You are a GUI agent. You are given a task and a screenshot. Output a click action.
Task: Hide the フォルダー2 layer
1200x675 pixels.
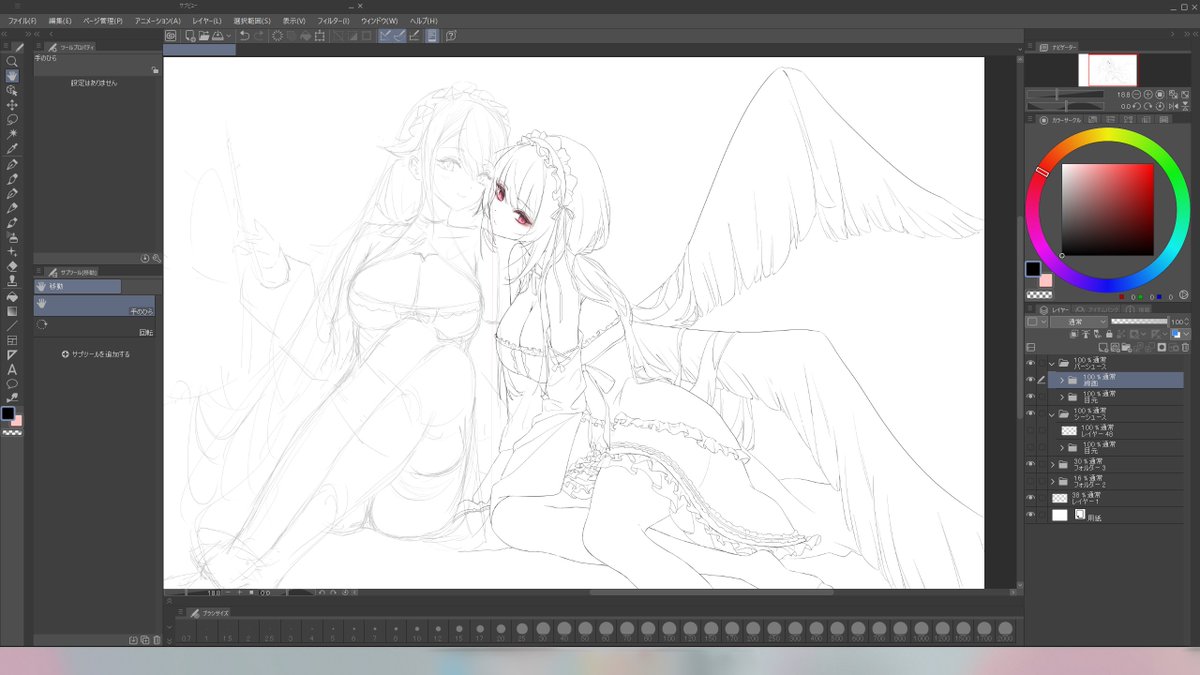(x=1031, y=481)
